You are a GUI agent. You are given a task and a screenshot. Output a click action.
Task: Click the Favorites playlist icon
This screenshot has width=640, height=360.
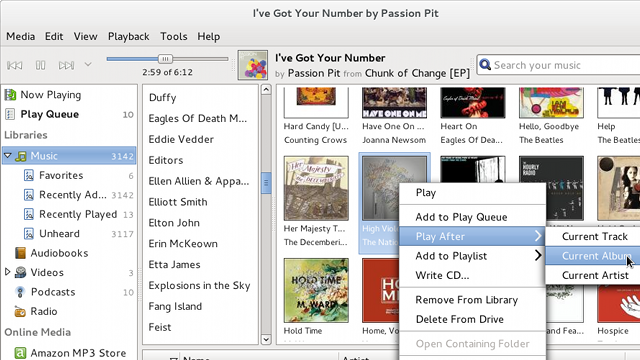pos(29,176)
